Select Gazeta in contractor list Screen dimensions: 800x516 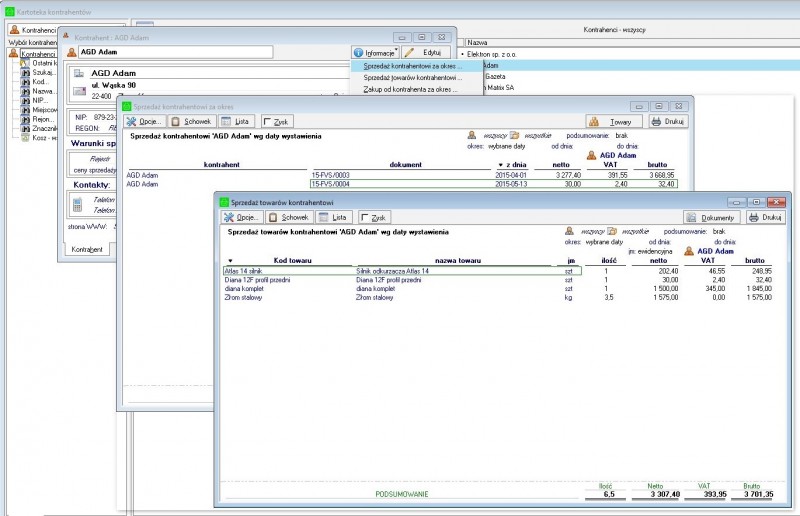(495, 76)
